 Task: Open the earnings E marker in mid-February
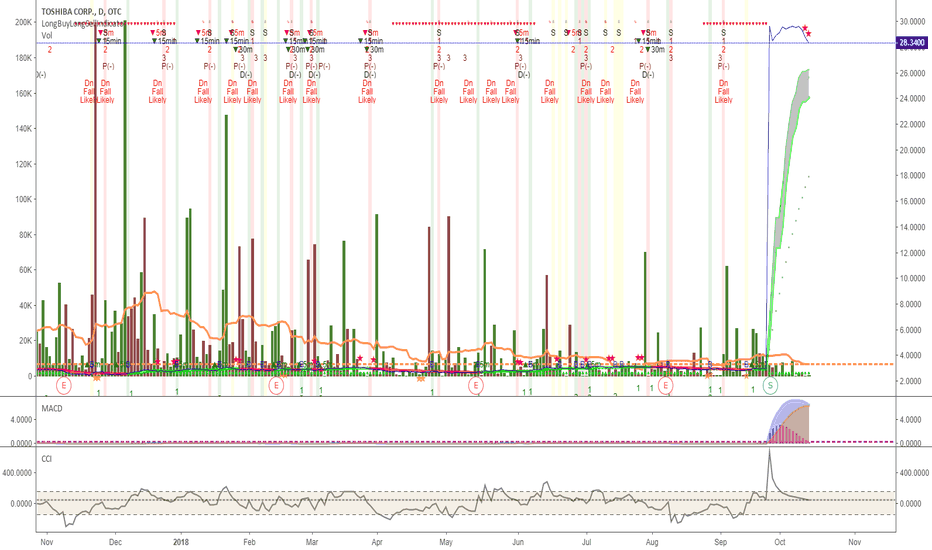276,385
